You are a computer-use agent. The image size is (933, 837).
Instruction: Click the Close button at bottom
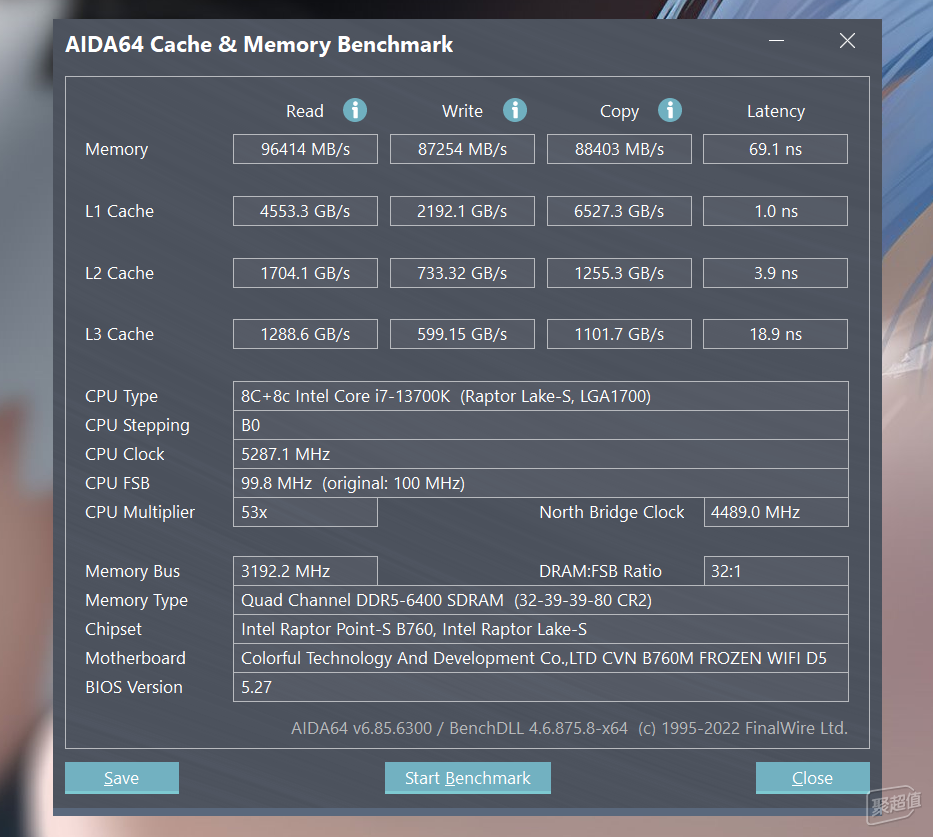tap(812, 778)
